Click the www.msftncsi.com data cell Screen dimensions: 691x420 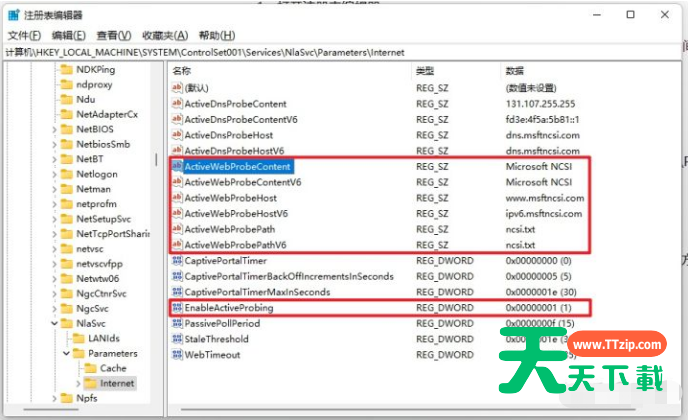coord(545,198)
